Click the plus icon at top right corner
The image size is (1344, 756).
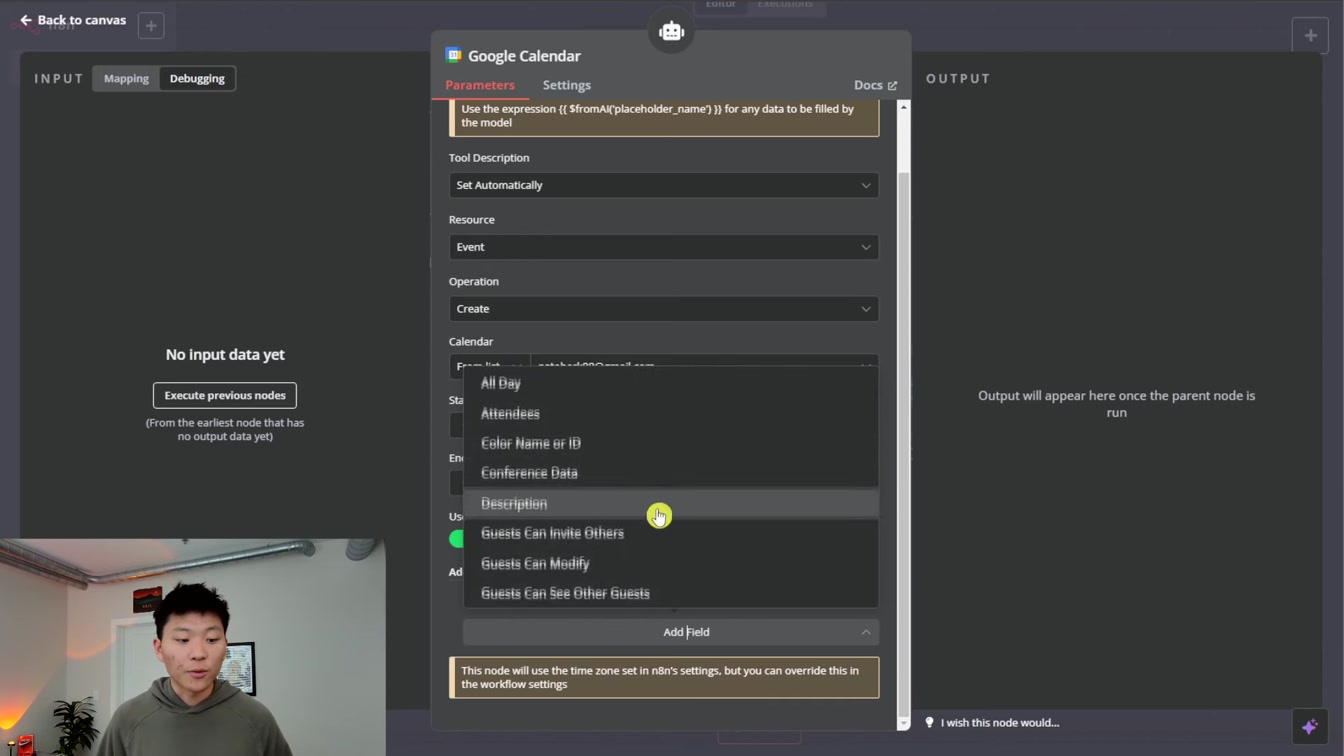point(1310,35)
